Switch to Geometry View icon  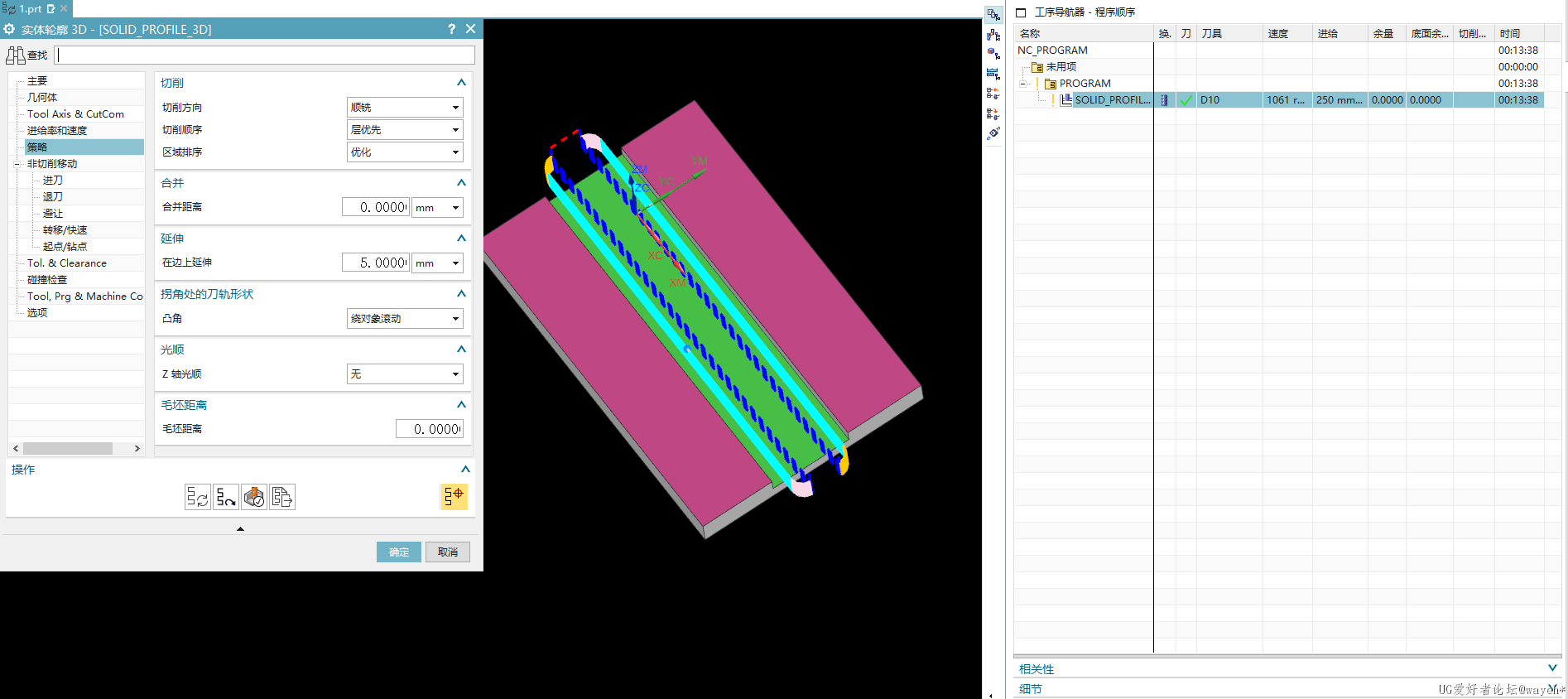tap(993, 54)
